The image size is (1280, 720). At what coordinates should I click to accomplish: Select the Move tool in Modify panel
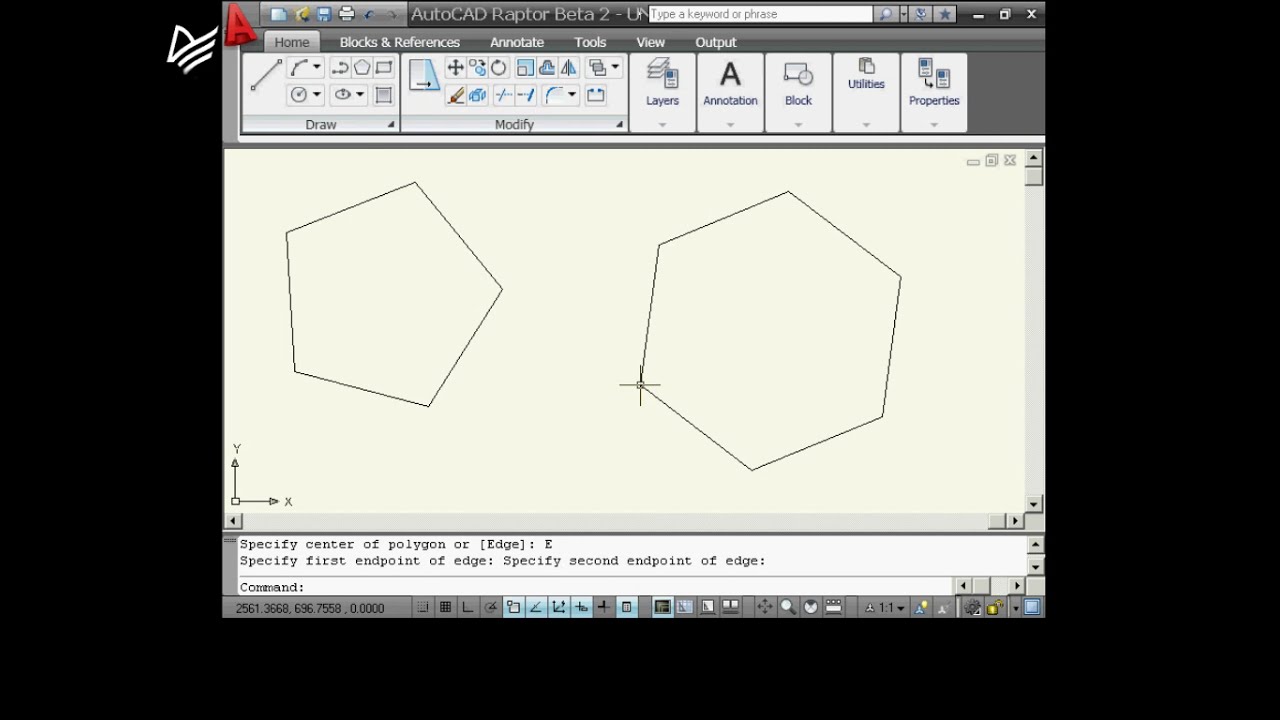click(x=455, y=68)
